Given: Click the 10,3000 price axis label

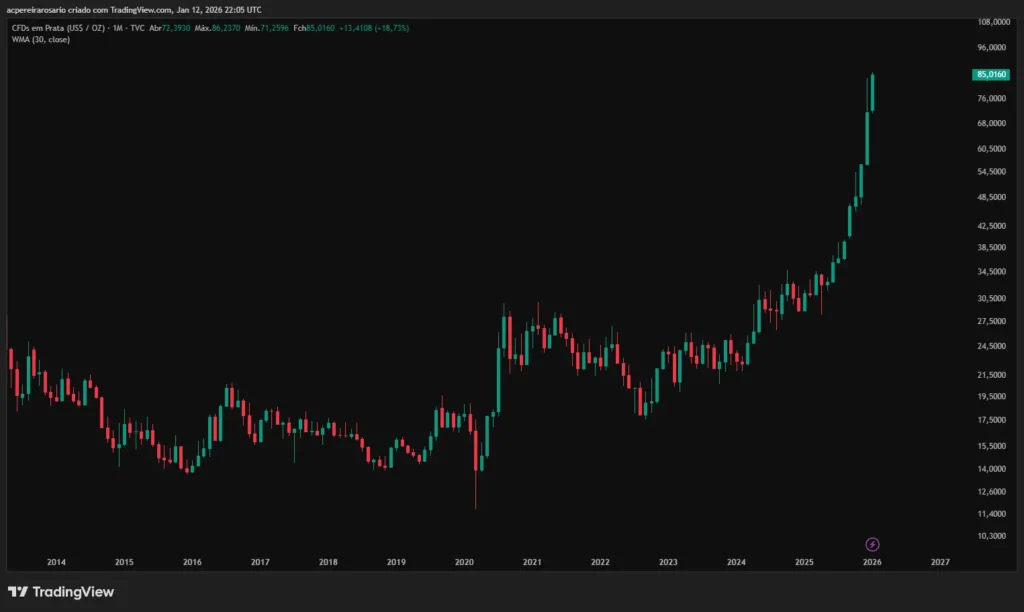Looking at the screenshot, I should [x=990, y=536].
